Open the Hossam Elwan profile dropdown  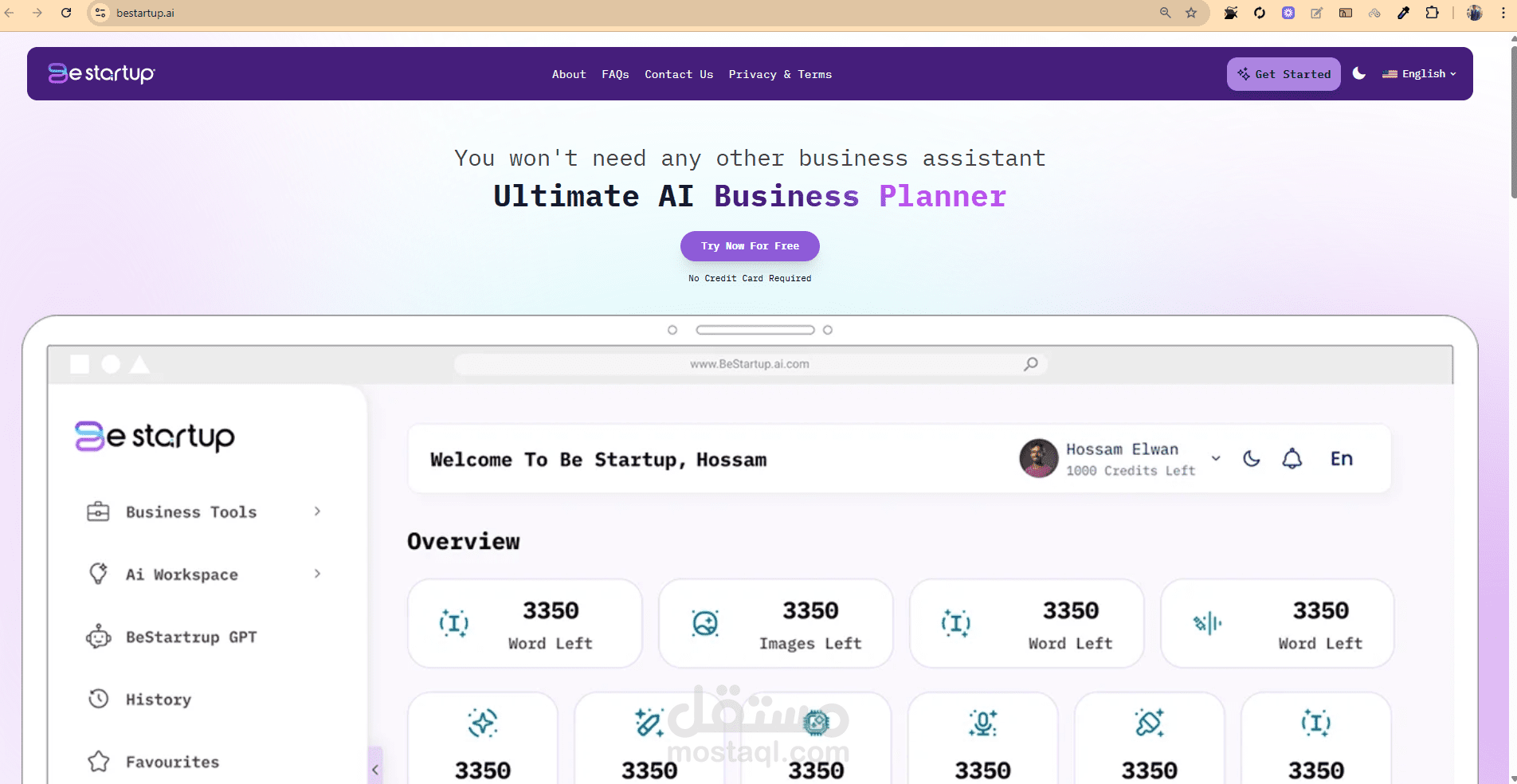(x=1215, y=459)
